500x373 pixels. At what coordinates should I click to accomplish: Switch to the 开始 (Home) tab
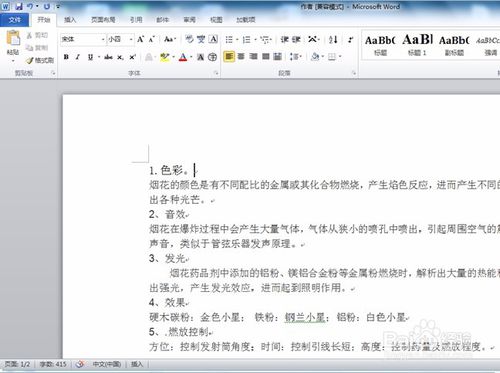43,20
